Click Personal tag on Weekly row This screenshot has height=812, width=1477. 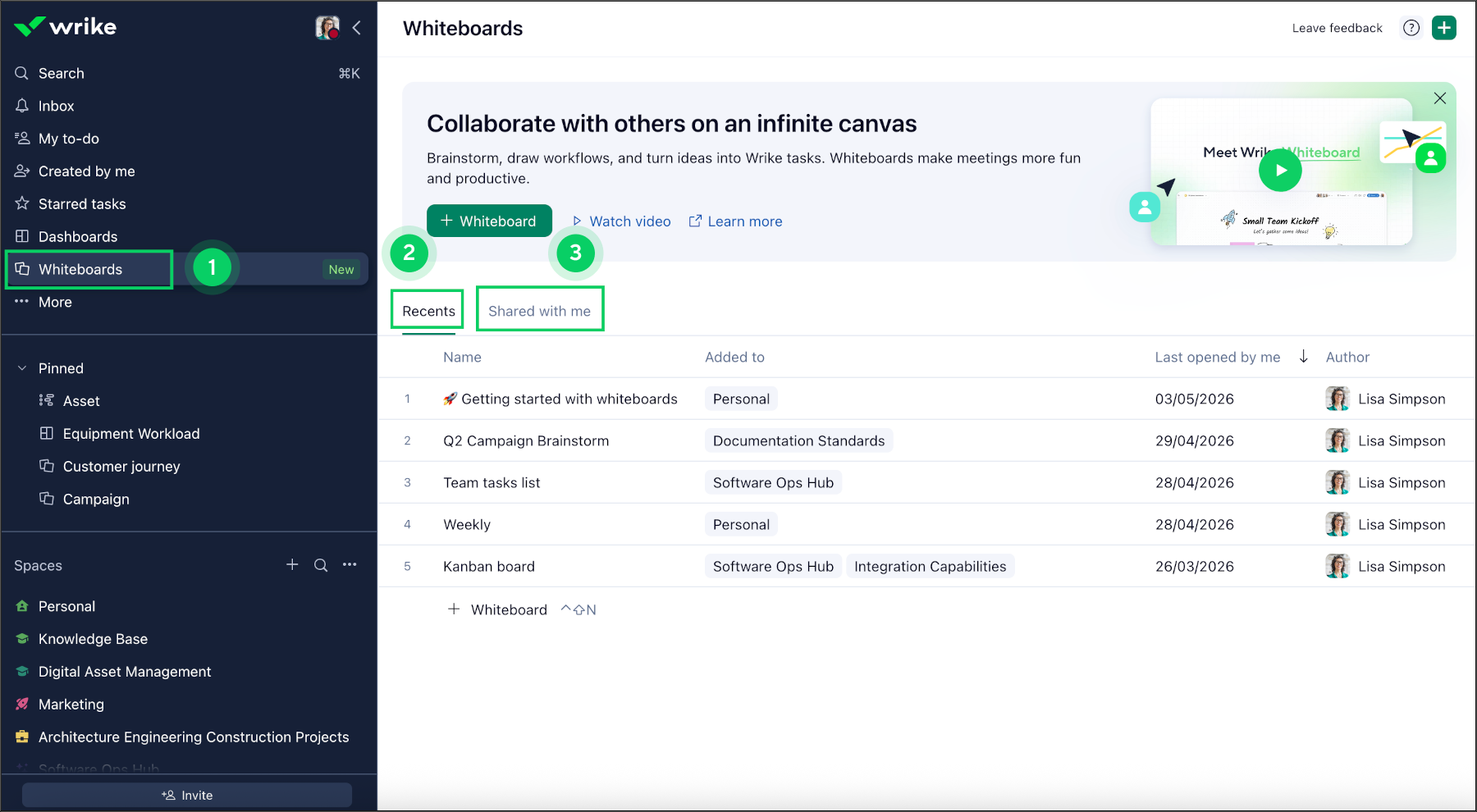pyautogui.click(x=741, y=524)
